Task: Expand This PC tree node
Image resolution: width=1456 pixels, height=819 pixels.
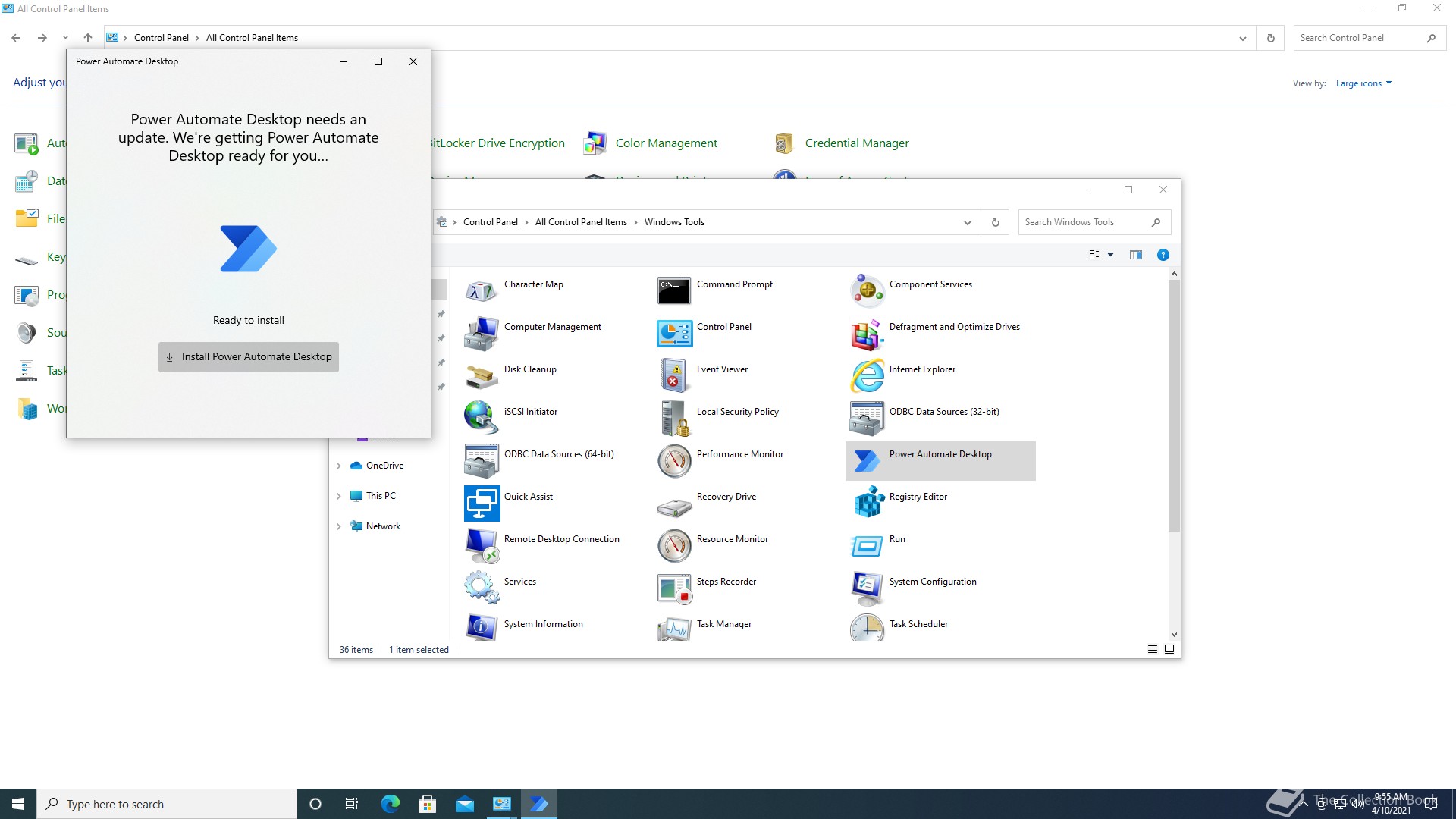Action: point(339,496)
